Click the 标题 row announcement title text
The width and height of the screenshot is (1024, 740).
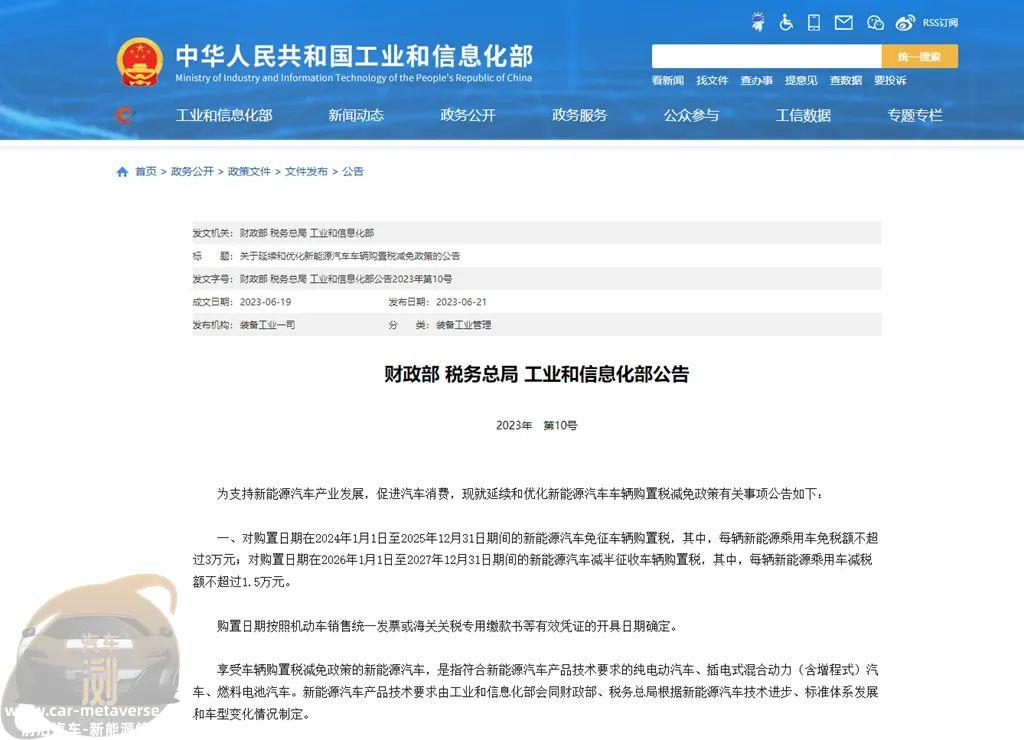pyautogui.click(x=349, y=256)
